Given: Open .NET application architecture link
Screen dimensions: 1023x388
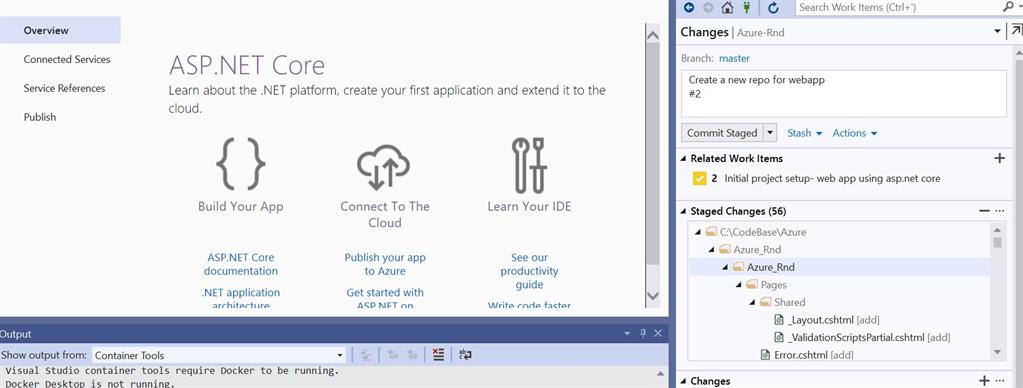Looking at the screenshot, I should (241, 299).
